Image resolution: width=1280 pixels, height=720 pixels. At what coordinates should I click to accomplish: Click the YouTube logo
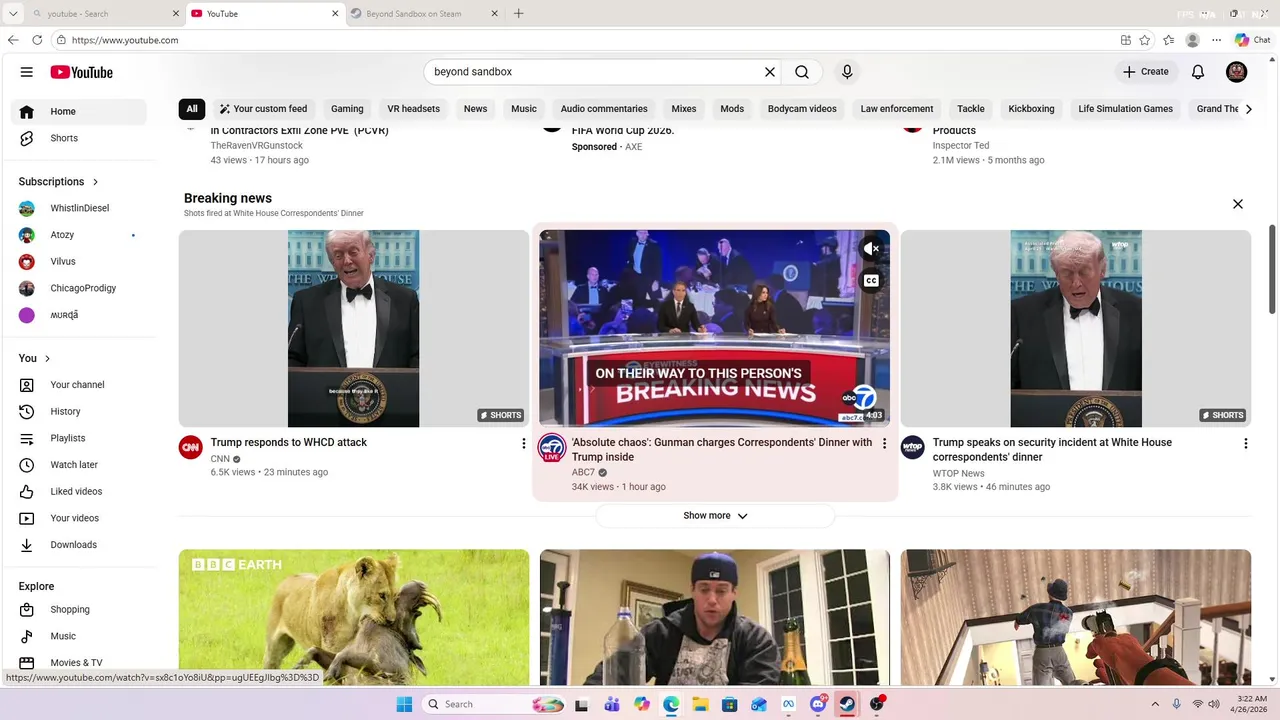[x=82, y=72]
